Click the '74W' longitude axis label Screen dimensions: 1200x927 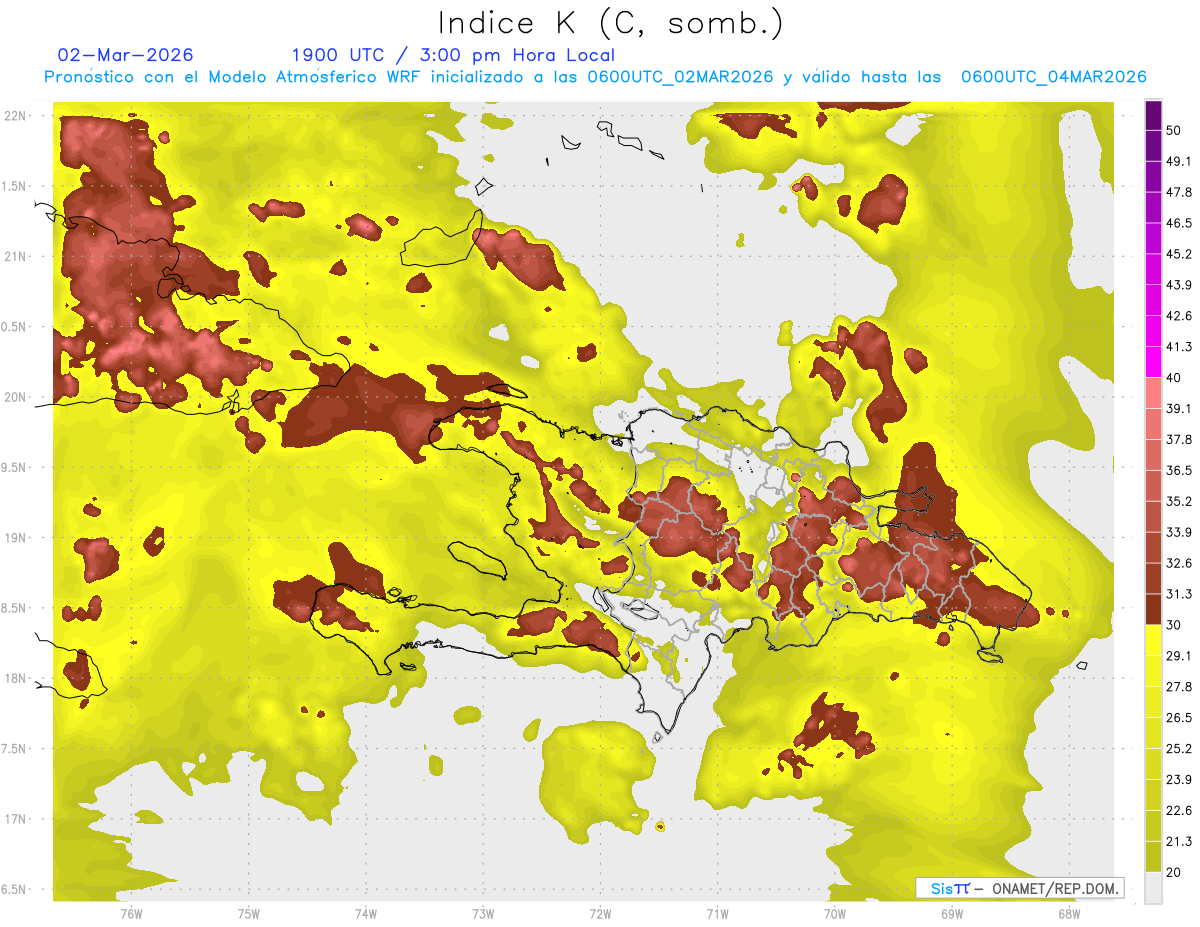coord(365,915)
